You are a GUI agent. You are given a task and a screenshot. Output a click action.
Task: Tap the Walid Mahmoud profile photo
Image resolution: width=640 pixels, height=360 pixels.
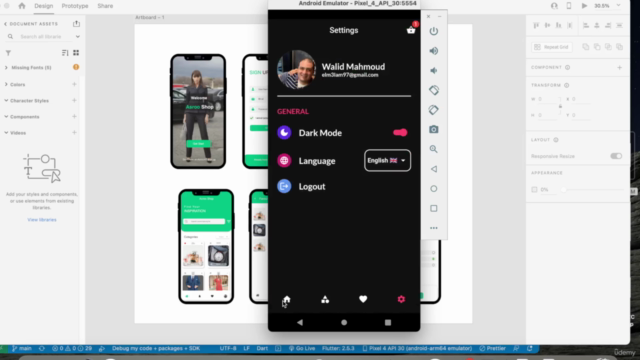[296, 69]
